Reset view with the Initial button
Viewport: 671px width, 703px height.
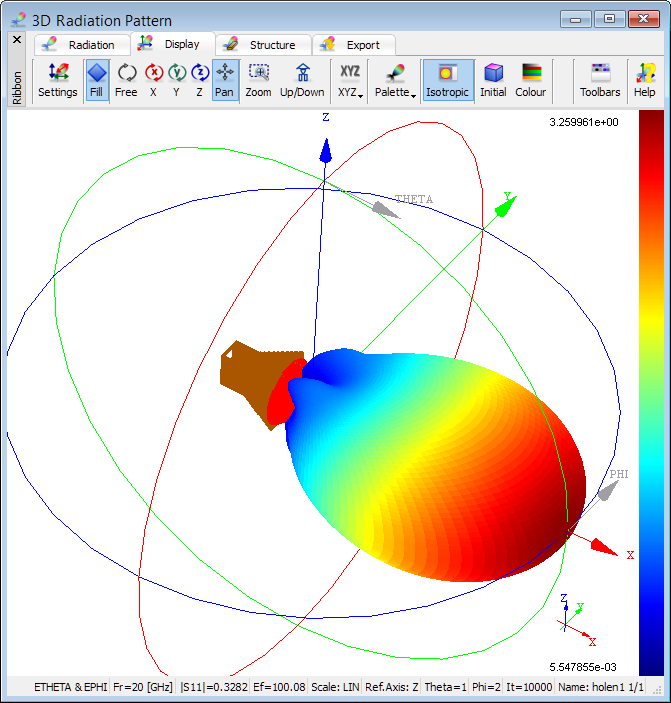[493, 80]
